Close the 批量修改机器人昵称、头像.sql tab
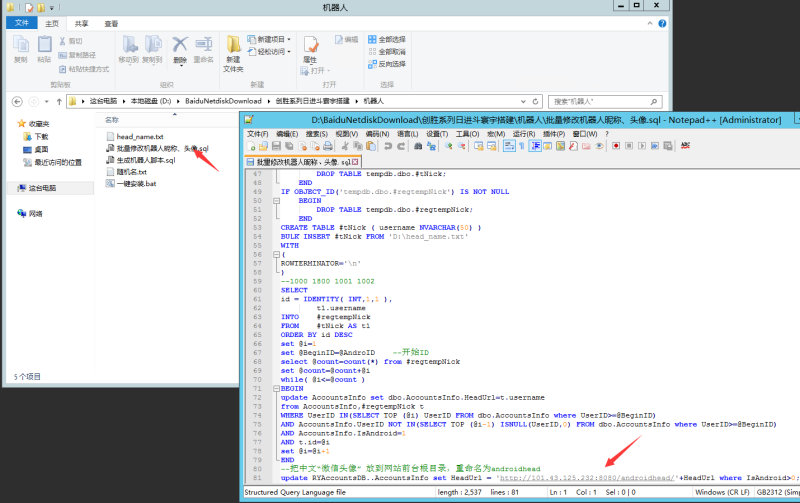The width and height of the screenshot is (800, 503). point(354,162)
